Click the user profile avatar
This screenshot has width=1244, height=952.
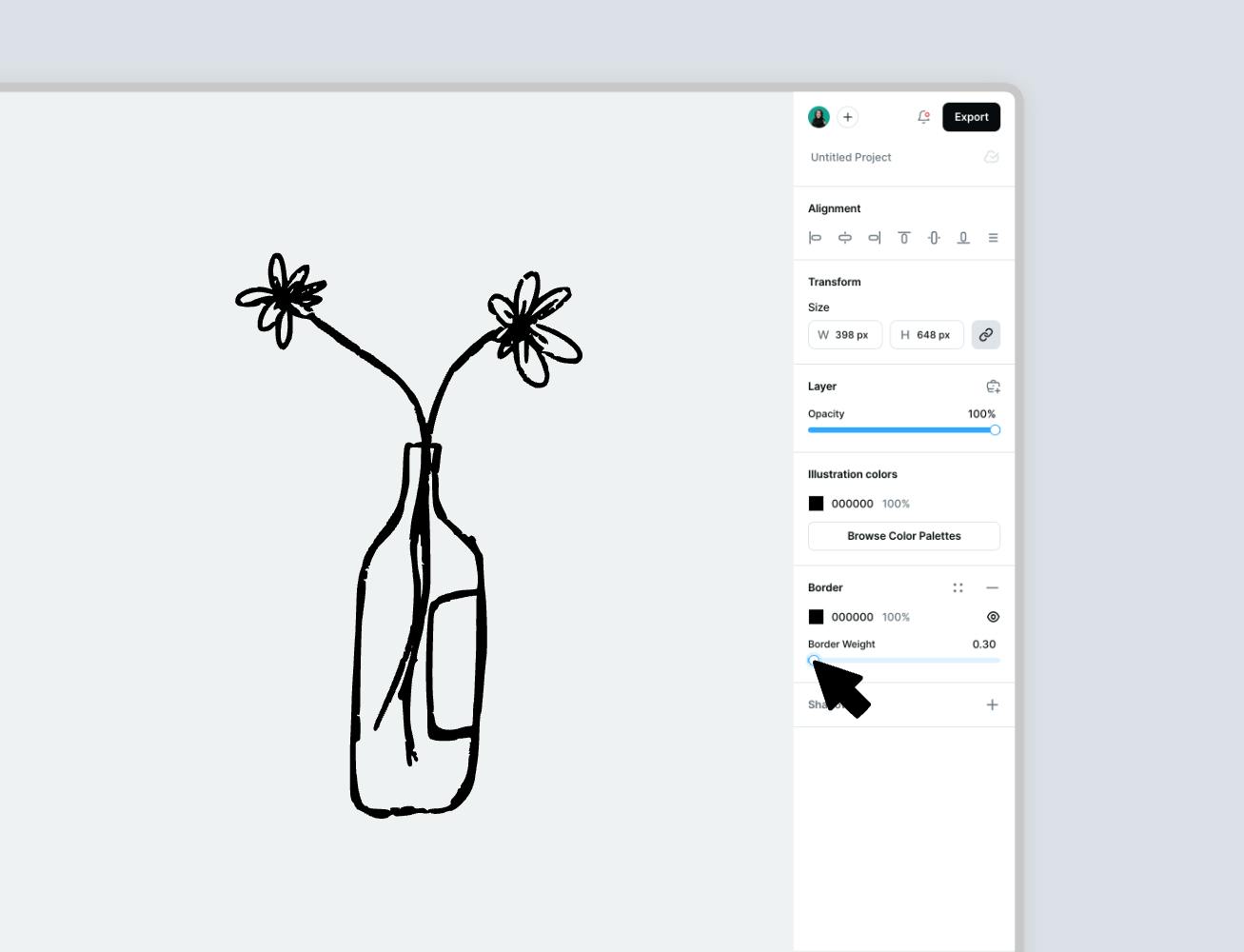pos(817,116)
